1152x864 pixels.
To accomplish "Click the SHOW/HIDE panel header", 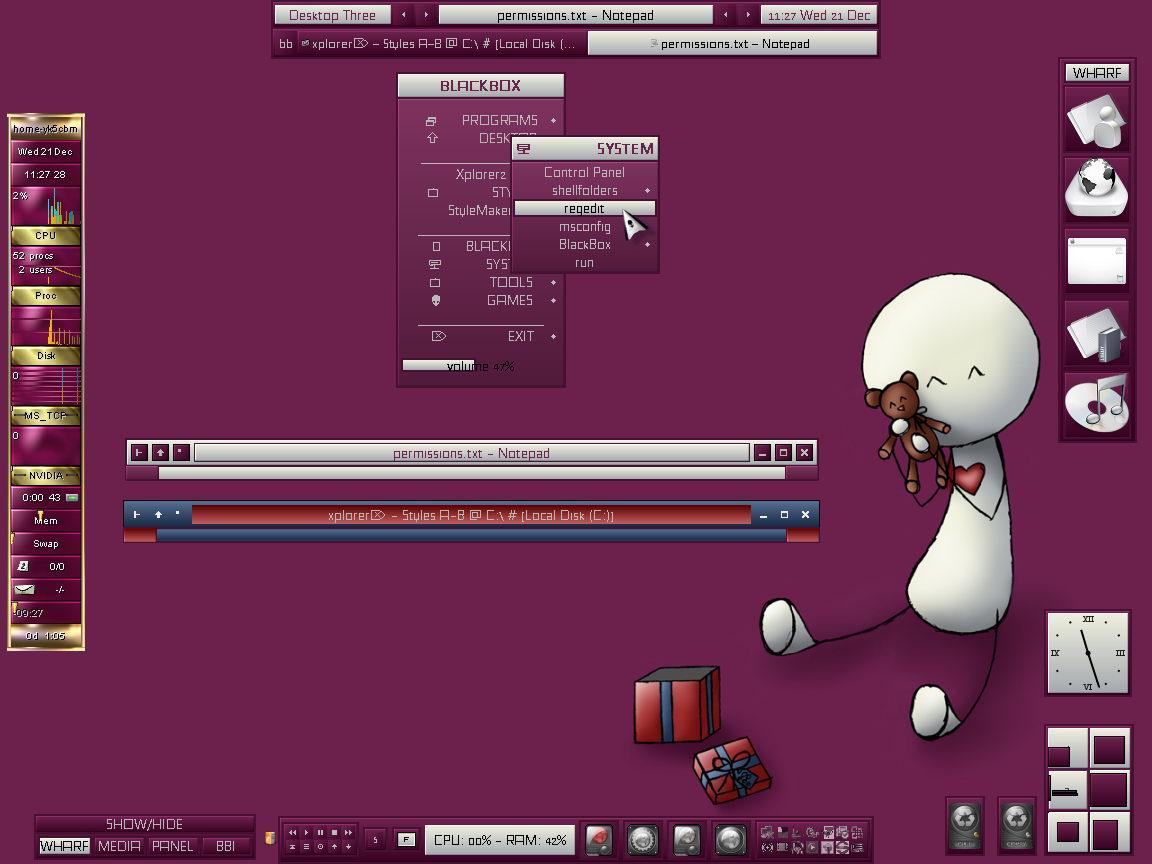I will coord(144,824).
